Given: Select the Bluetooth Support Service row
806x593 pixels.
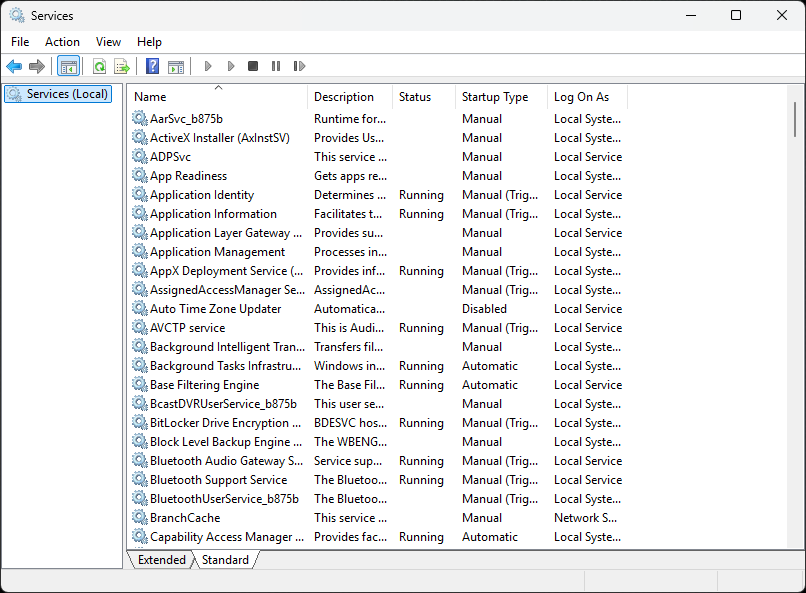Looking at the screenshot, I should 218,480.
